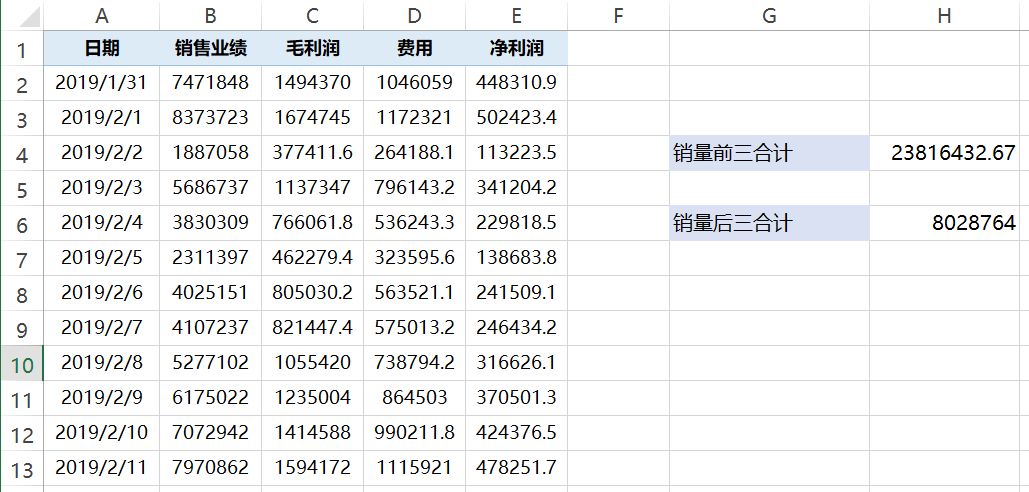Select sales cell 6175022
Screen dimensions: 1029x492
[x=211, y=398]
